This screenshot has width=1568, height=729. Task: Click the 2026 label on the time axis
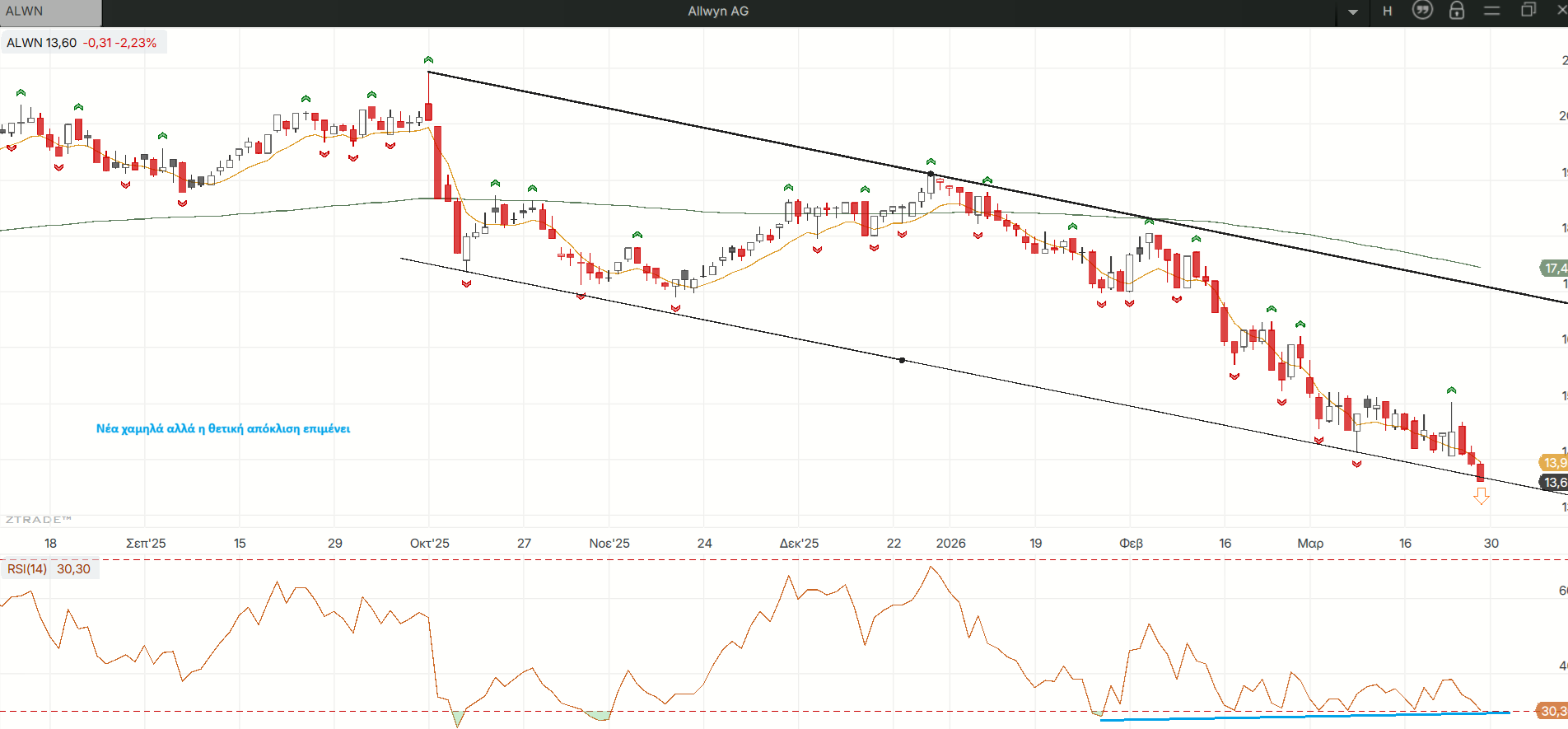(950, 544)
